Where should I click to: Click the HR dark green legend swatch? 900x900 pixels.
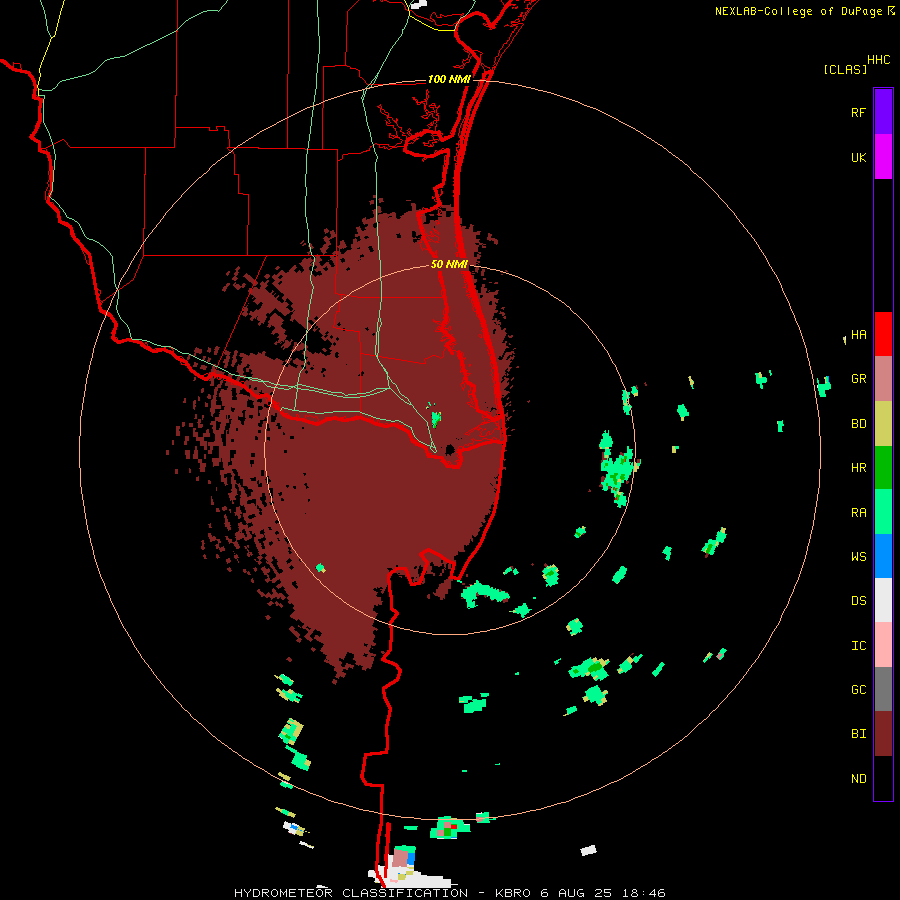click(883, 468)
